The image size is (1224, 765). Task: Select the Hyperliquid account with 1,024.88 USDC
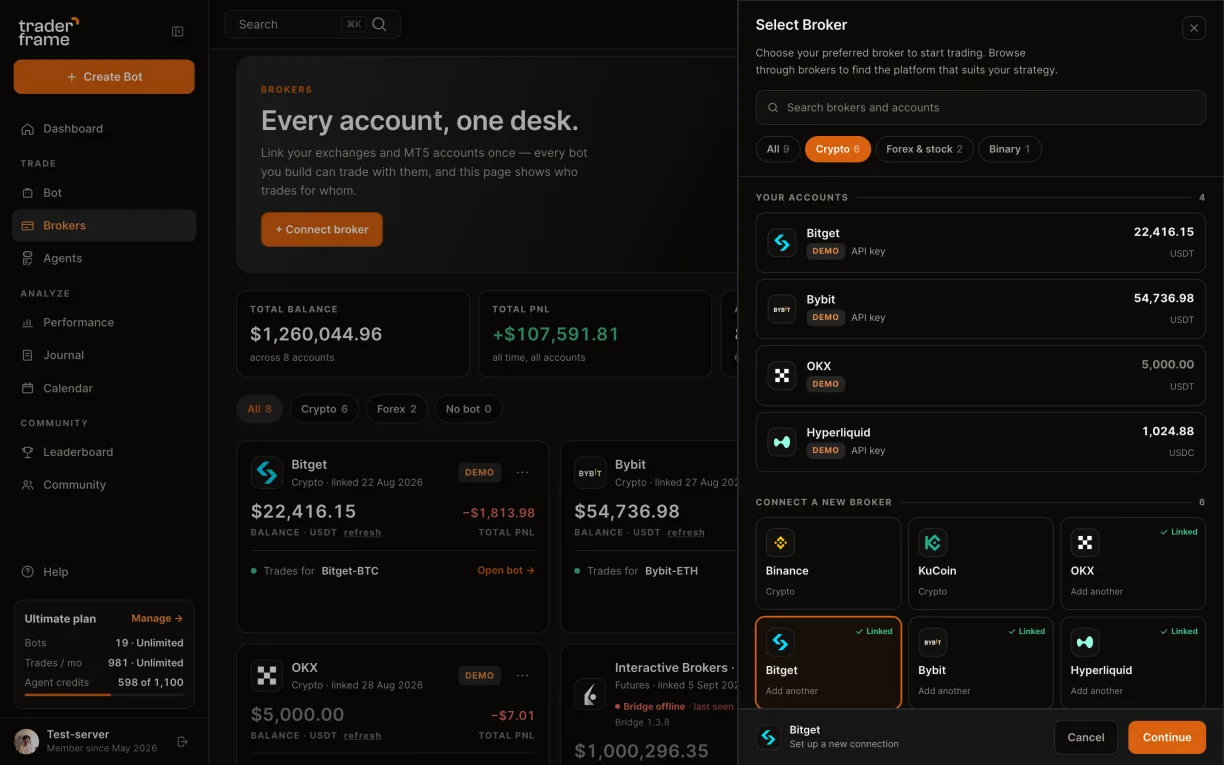coord(980,442)
